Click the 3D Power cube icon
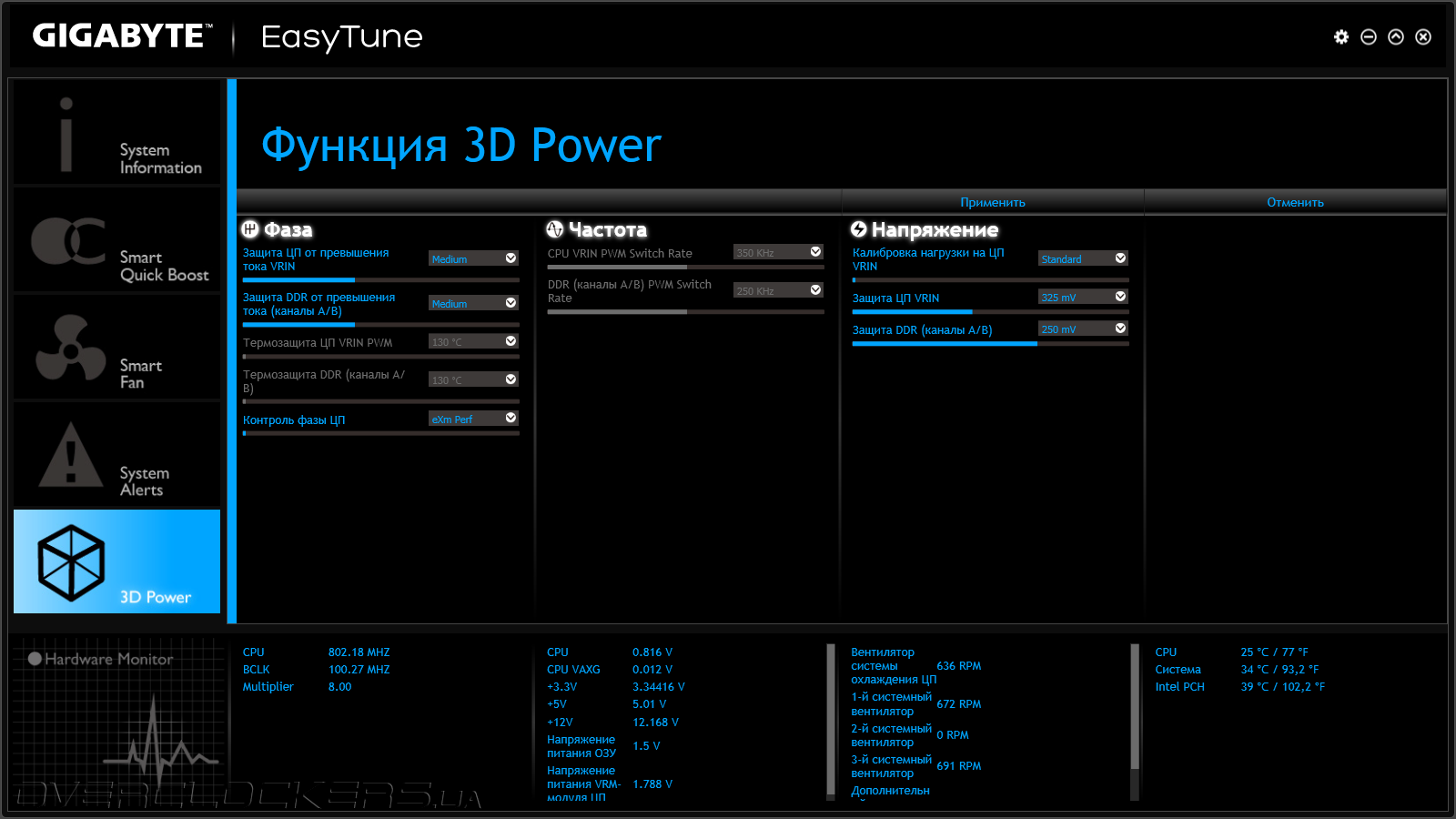The image size is (1456, 819). click(x=71, y=562)
